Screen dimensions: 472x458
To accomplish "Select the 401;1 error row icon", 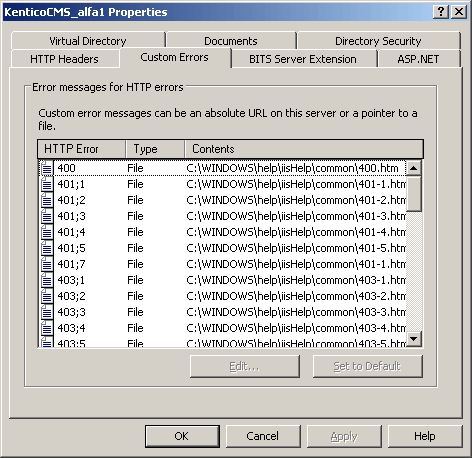I will pyautogui.click(x=47, y=184).
